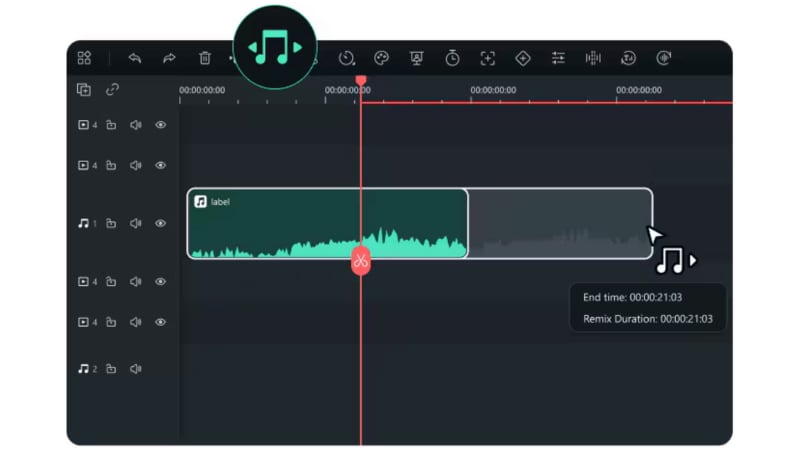Lock video track directly below audio track 1
Image resolution: width=800 pixels, height=450 pixels.
(111, 282)
